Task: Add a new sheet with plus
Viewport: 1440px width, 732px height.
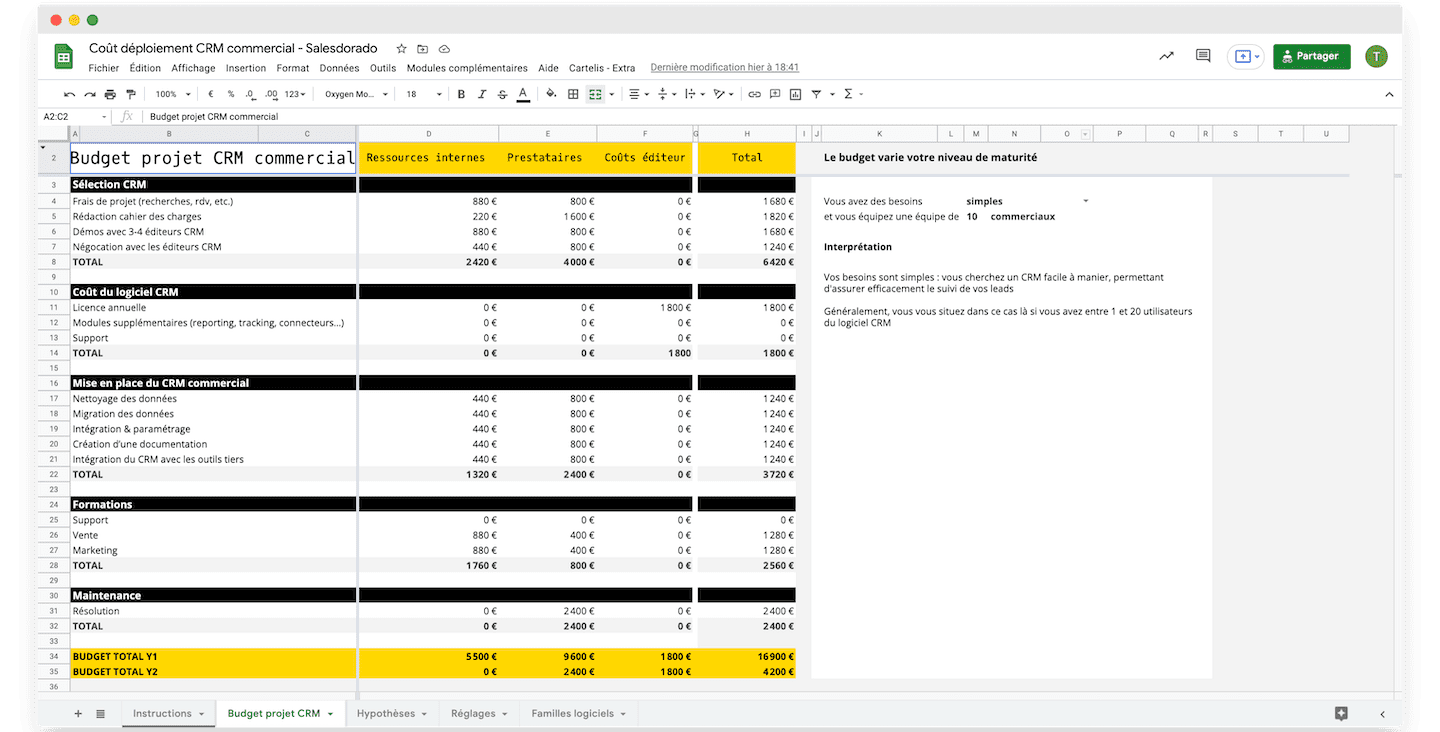Action: pyautogui.click(x=78, y=713)
